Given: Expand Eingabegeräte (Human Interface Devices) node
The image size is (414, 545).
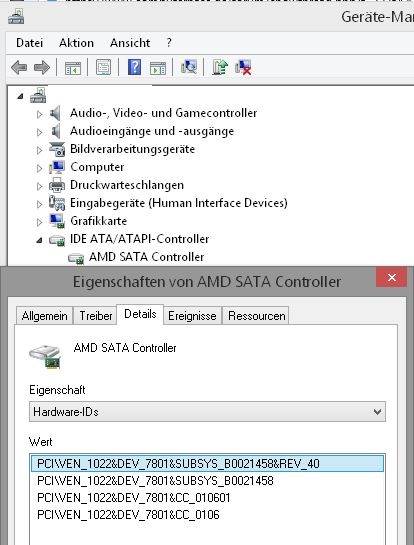Looking at the screenshot, I should (40, 204).
